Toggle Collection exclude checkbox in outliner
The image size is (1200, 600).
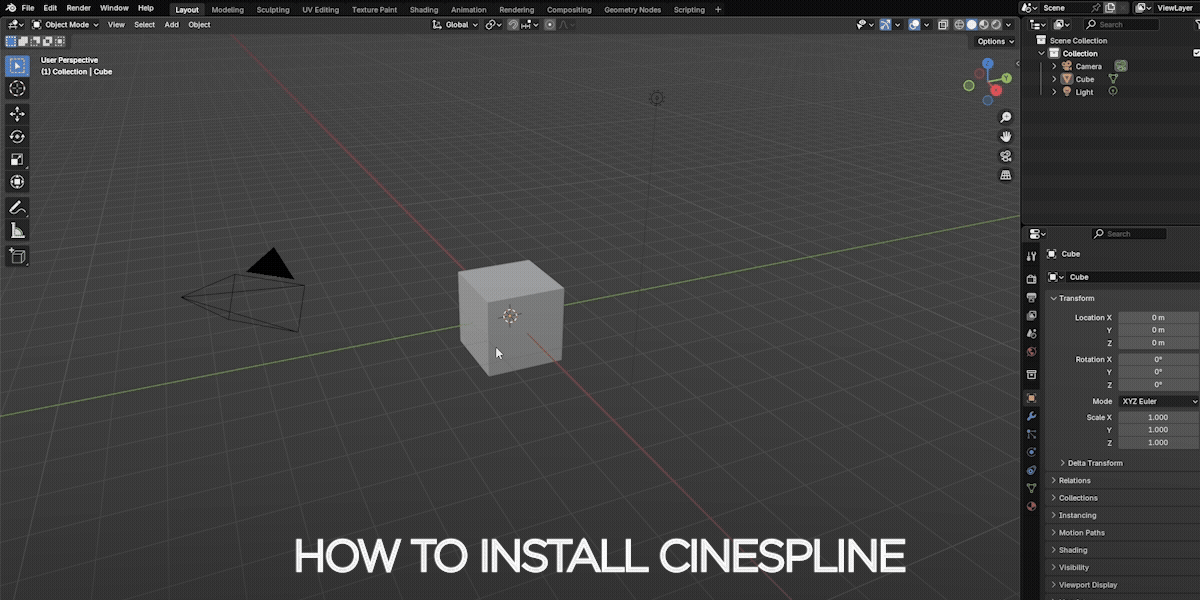pos(1196,53)
